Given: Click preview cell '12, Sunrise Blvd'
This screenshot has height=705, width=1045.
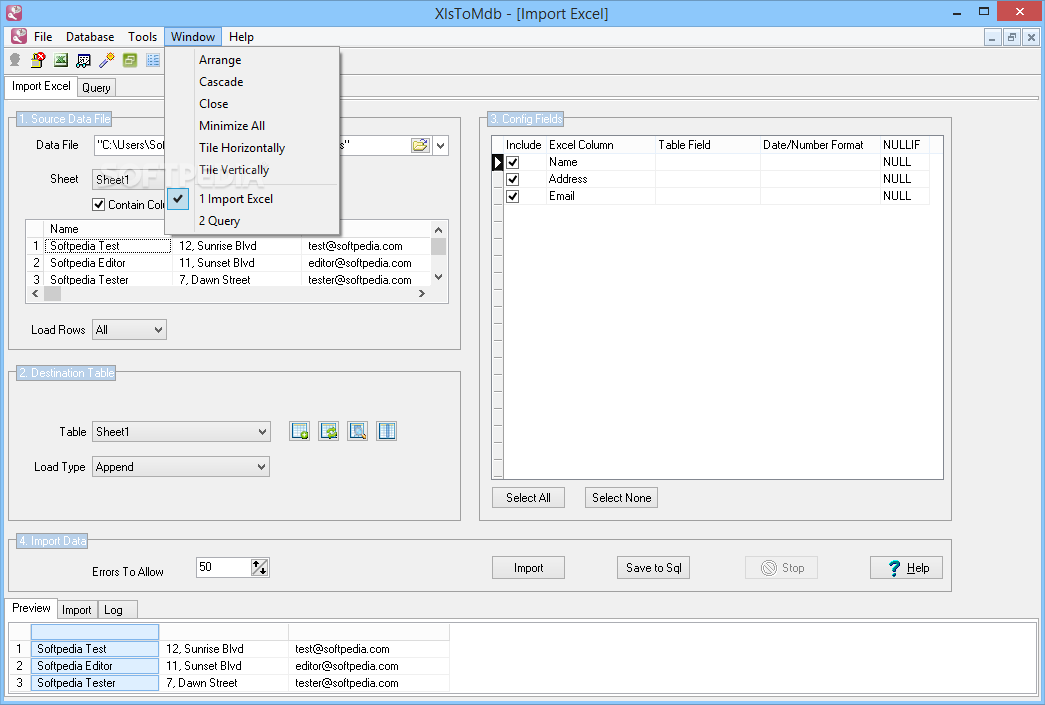Looking at the screenshot, I should coord(223,649).
